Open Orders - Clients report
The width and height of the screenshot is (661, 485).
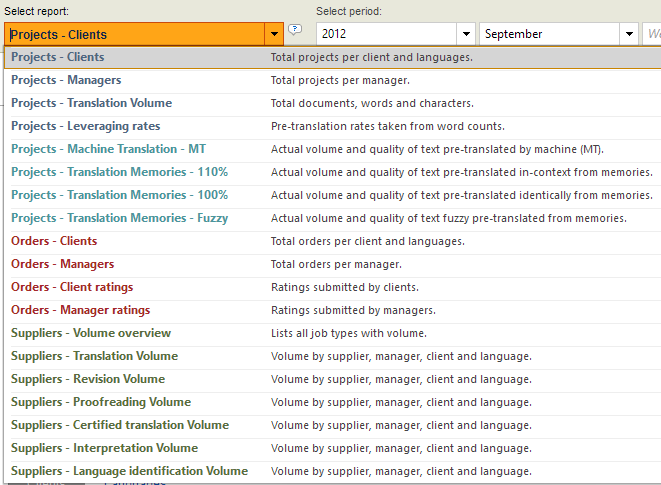[54, 241]
